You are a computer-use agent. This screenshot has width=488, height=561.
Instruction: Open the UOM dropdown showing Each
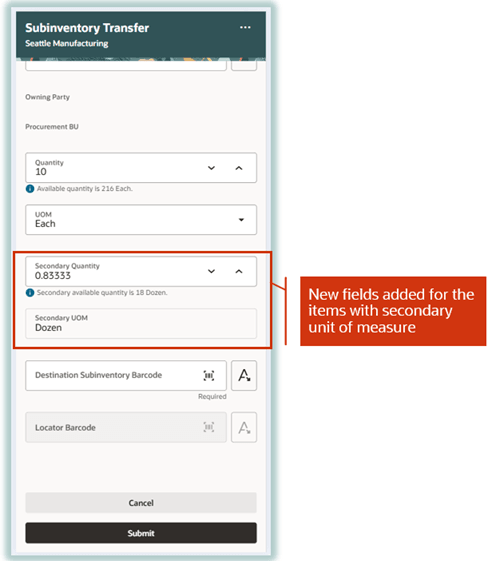141,220
